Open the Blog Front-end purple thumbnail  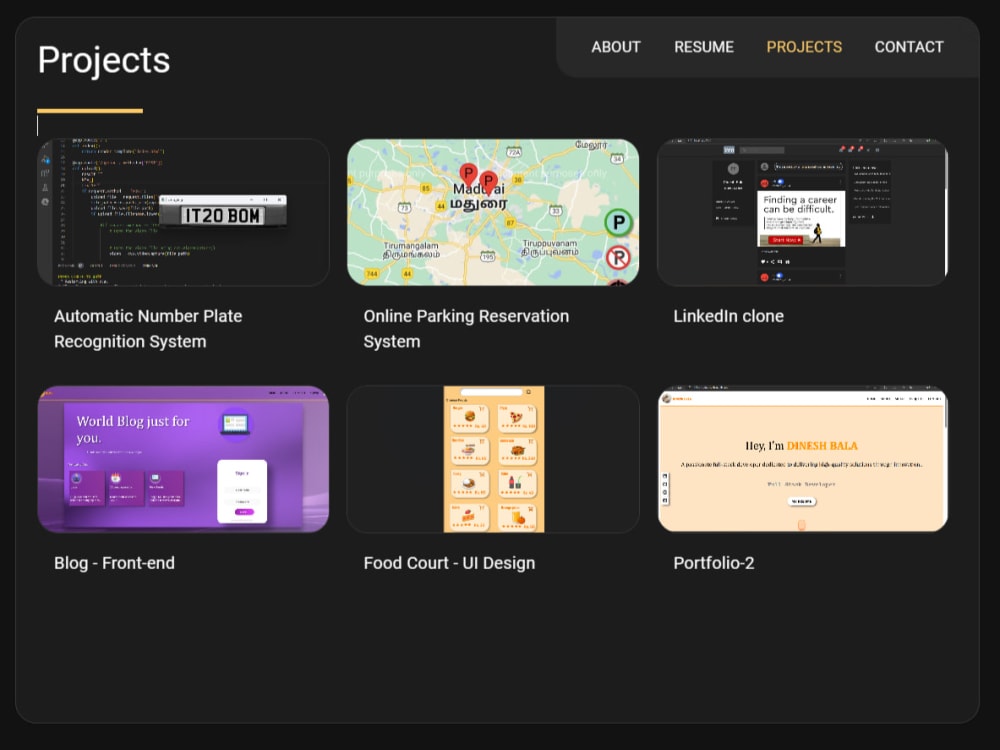tap(184, 459)
